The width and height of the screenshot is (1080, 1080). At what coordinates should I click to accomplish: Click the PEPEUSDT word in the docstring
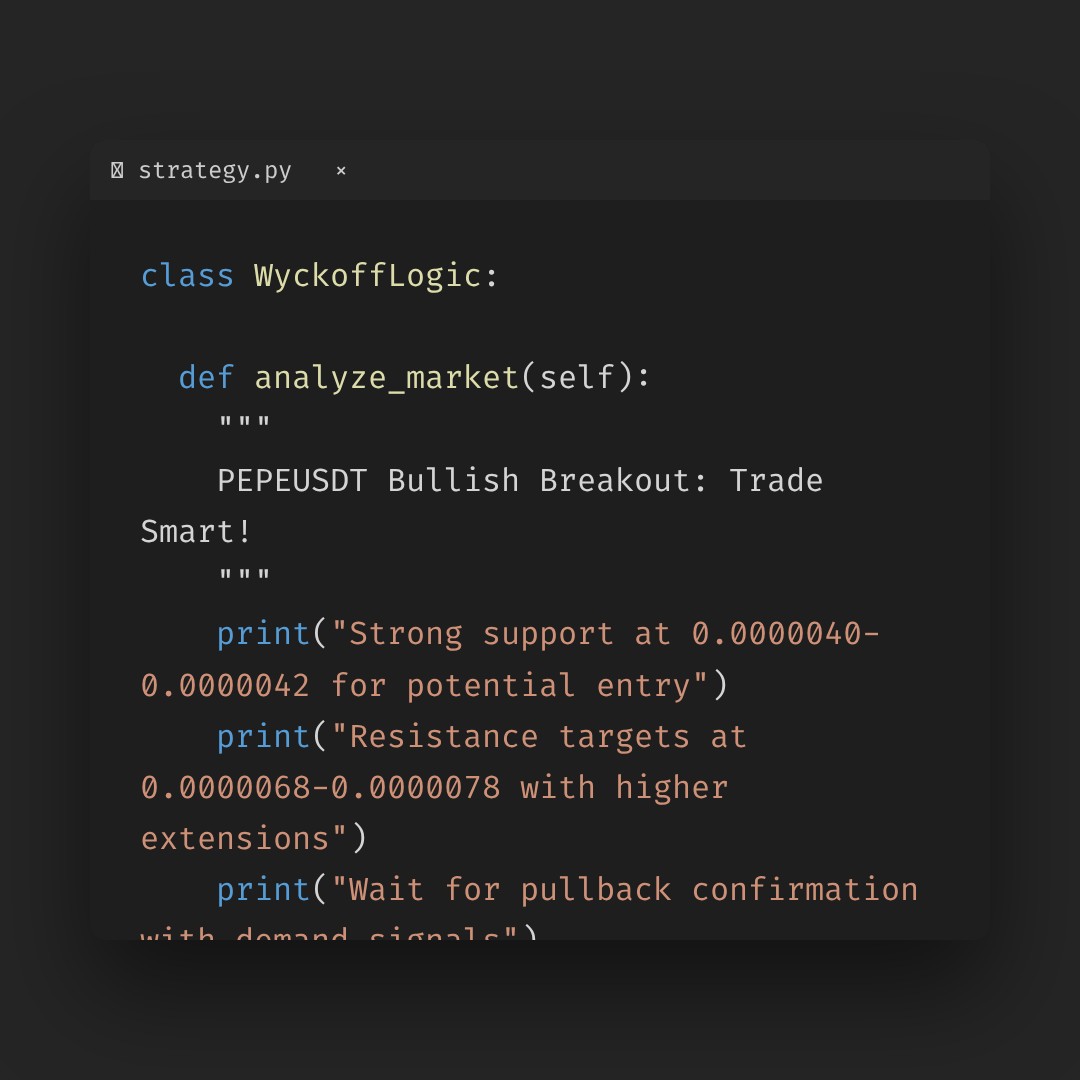292,481
